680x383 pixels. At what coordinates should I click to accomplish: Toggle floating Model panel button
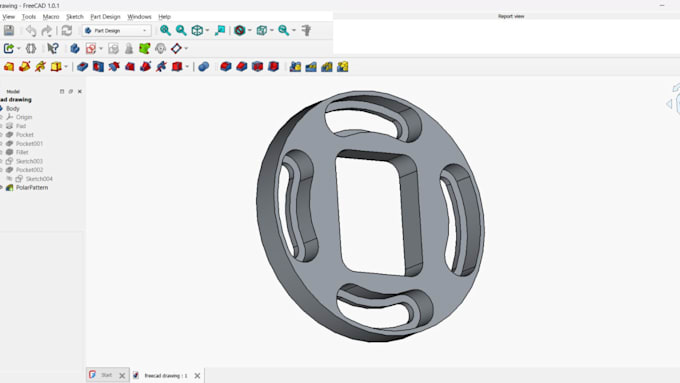point(71,92)
